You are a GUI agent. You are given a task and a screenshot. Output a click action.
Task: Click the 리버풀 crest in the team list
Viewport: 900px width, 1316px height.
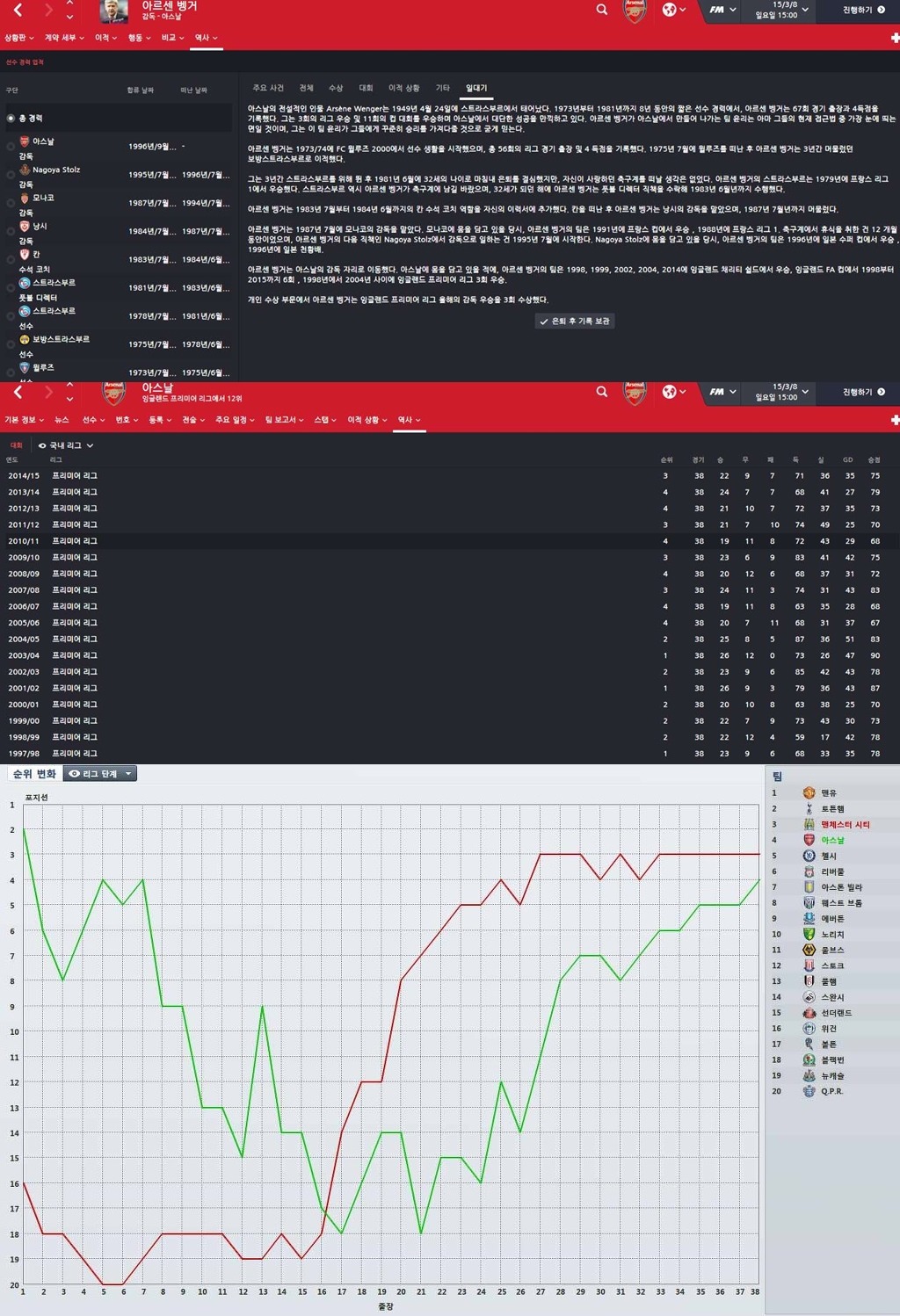click(x=809, y=871)
